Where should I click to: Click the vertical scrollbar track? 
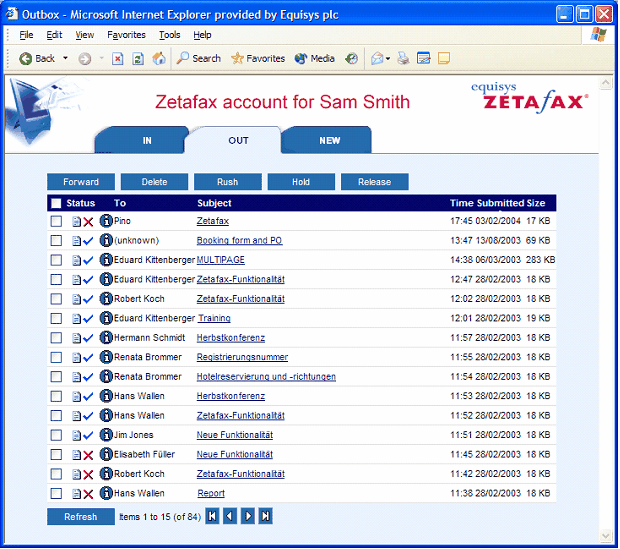[x=607, y=300]
